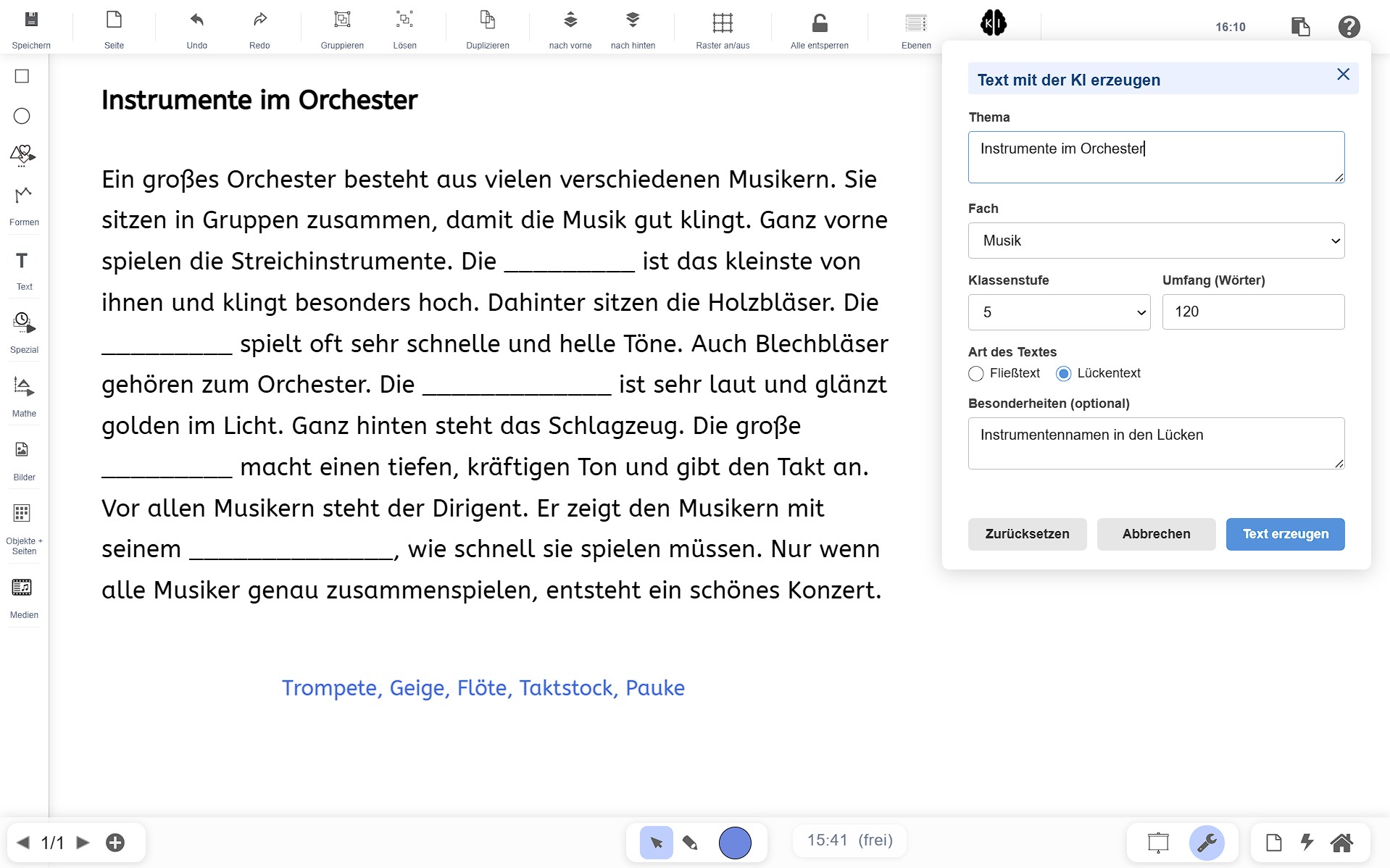Open the help question mark

coord(1349,27)
